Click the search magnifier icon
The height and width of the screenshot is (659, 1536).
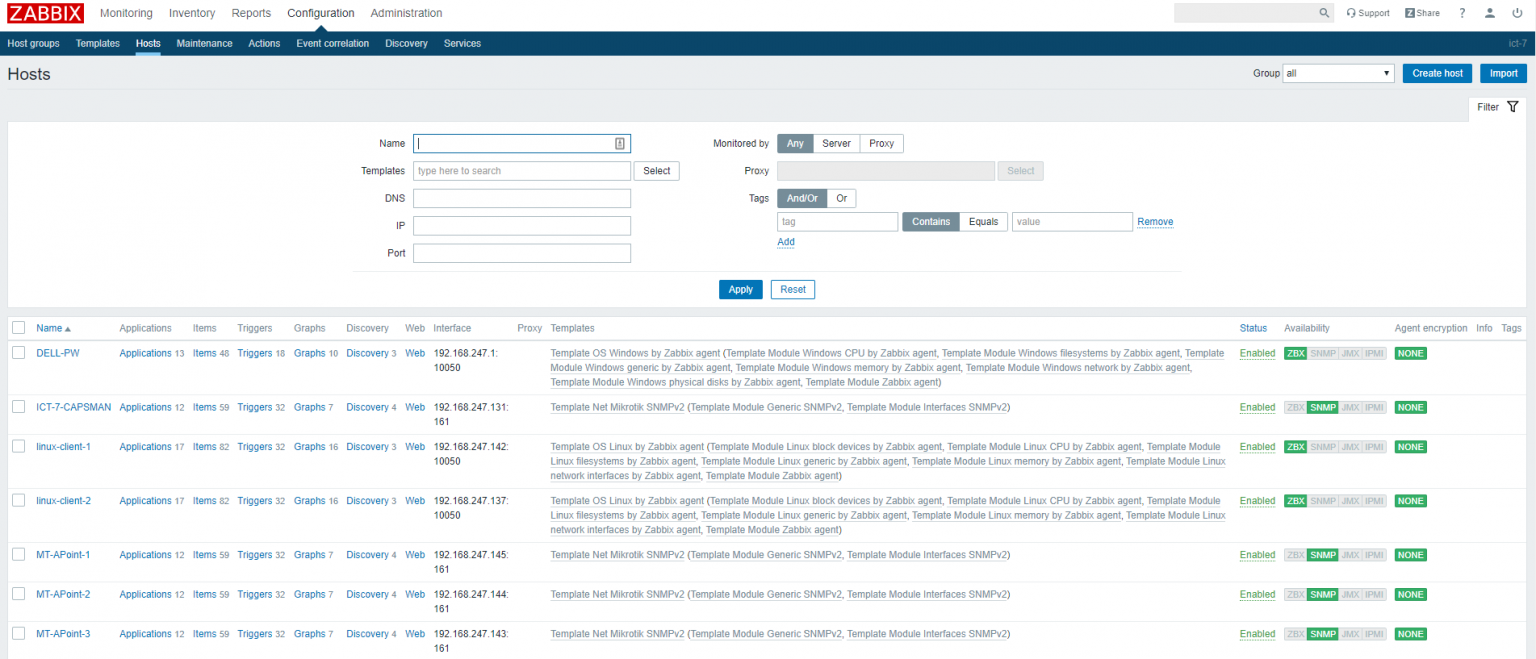[x=1324, y=12]
